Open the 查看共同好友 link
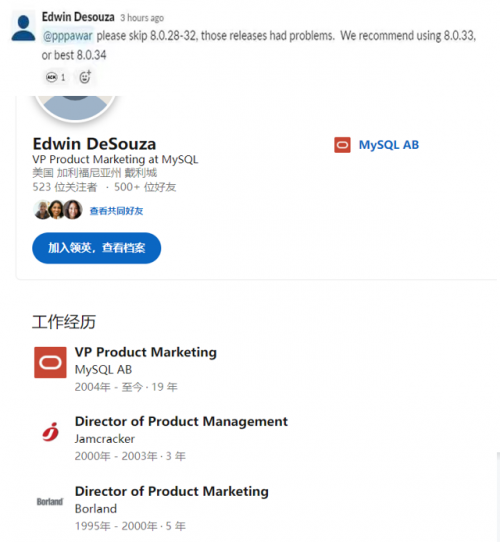The height and width of the screenshot is (542, 500). pos(117,211)
